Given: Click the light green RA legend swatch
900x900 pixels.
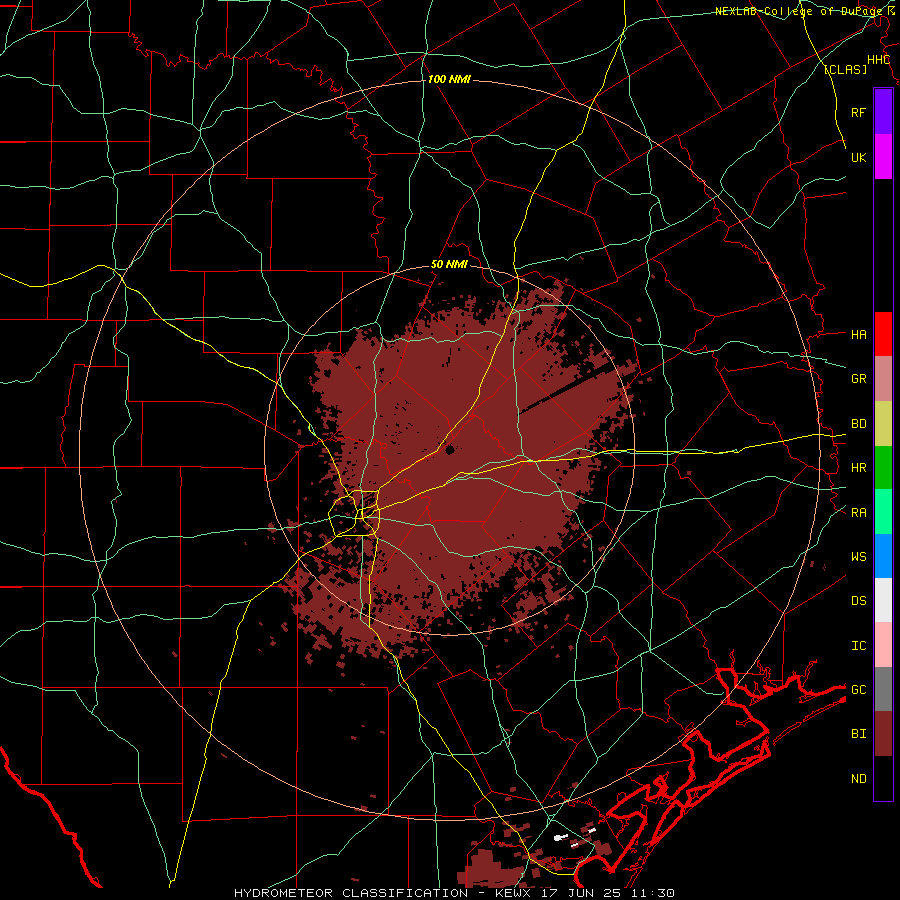Looking at the screenshot, I should pos(883,512).
